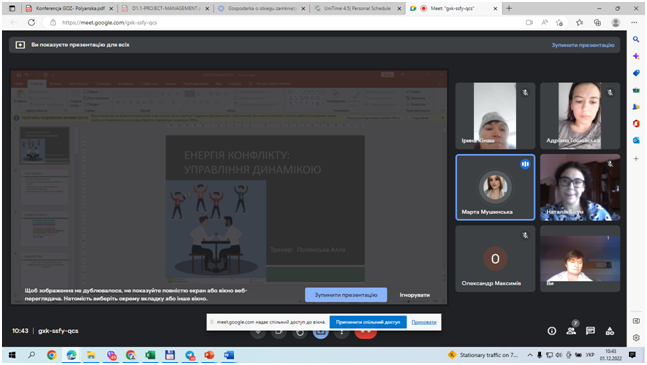Open the Edge sidebar search icon
The image size is (647, 365).
coord(636,39)
